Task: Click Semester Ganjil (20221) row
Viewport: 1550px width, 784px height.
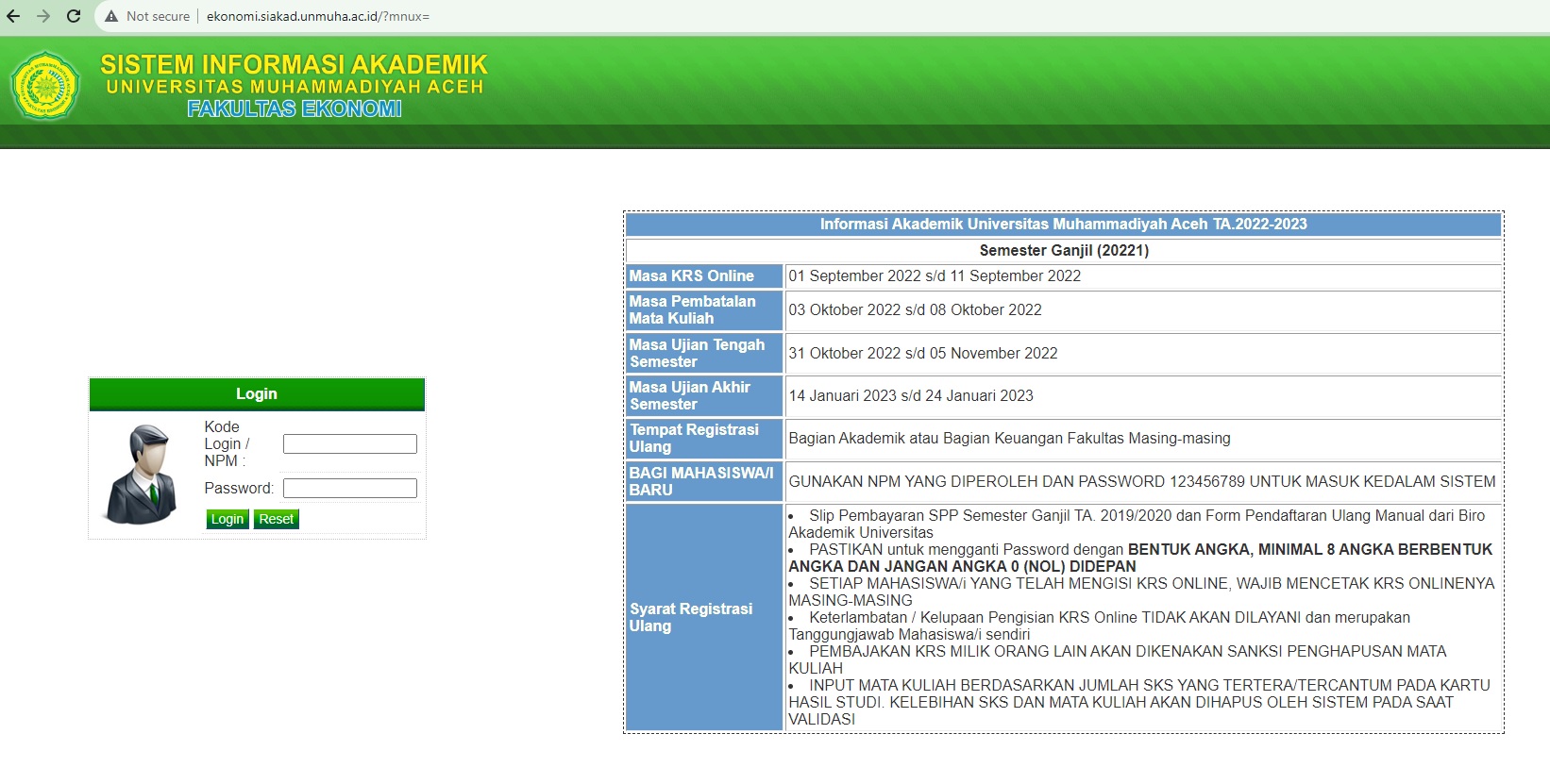Action: [1063, 250]
